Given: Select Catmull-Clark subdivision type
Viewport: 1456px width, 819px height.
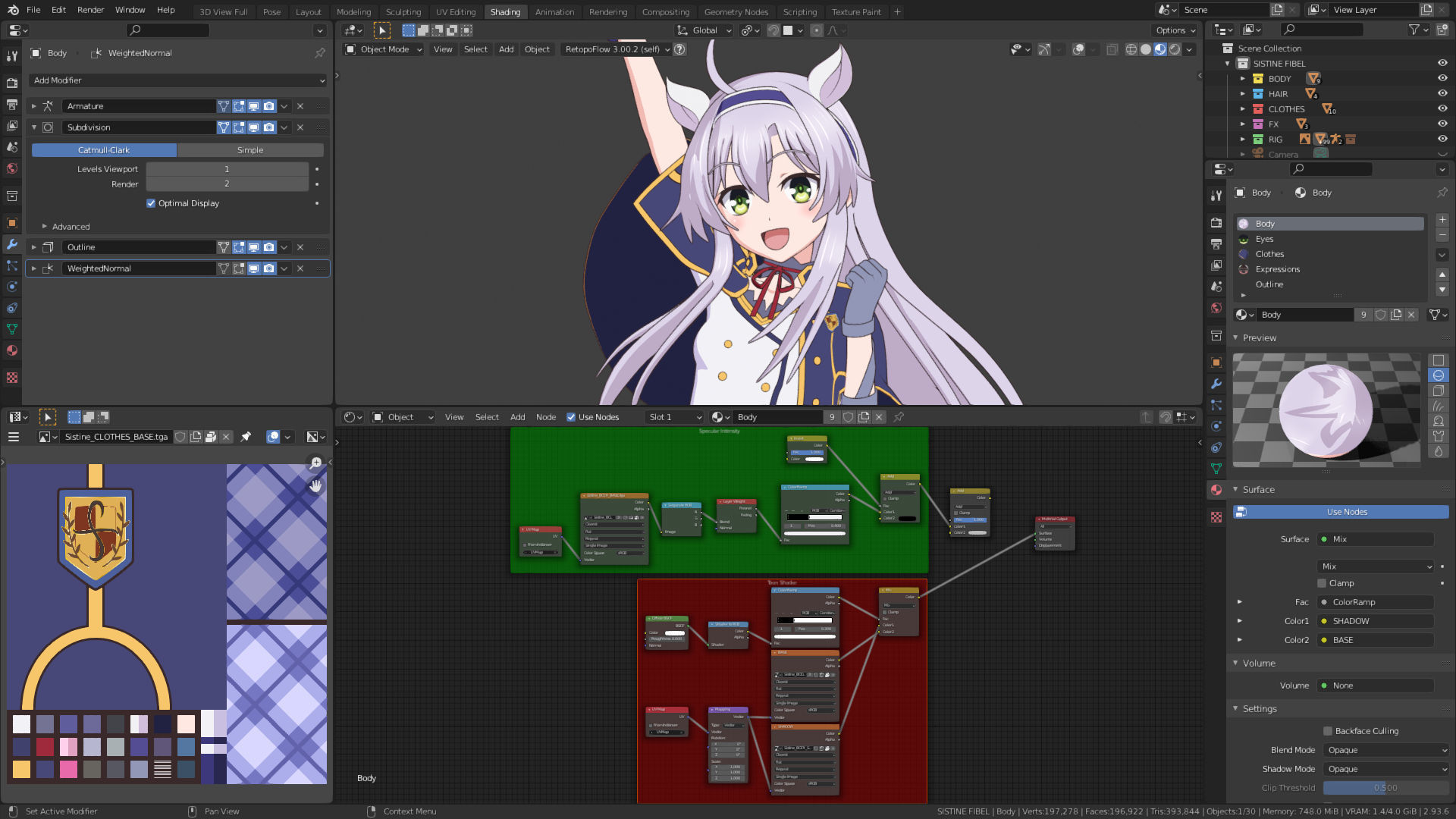Looking at the screenshot, I should pyautogui.click(x=104, y=150).
